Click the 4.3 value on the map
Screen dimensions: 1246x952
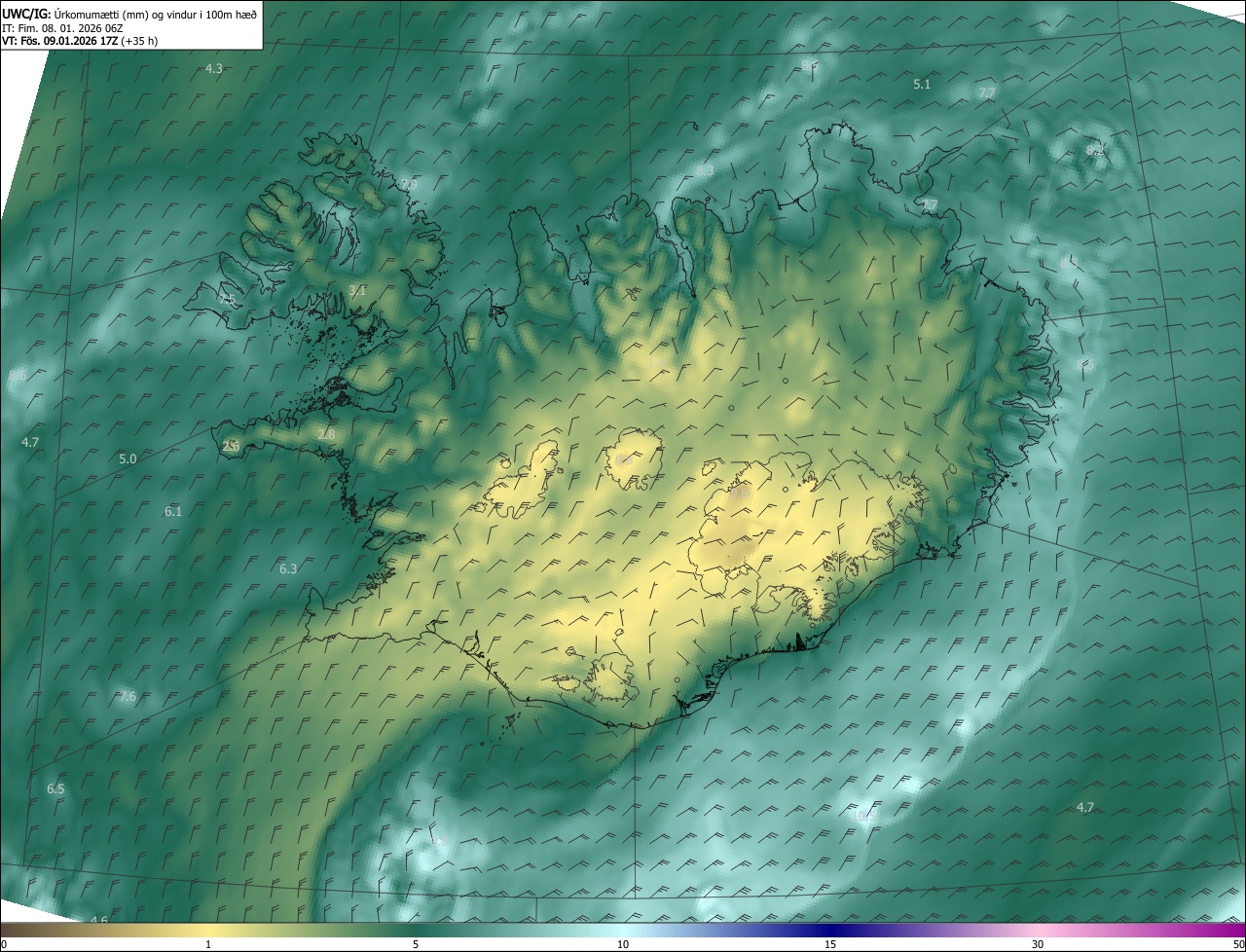click(x=214, y=68)
